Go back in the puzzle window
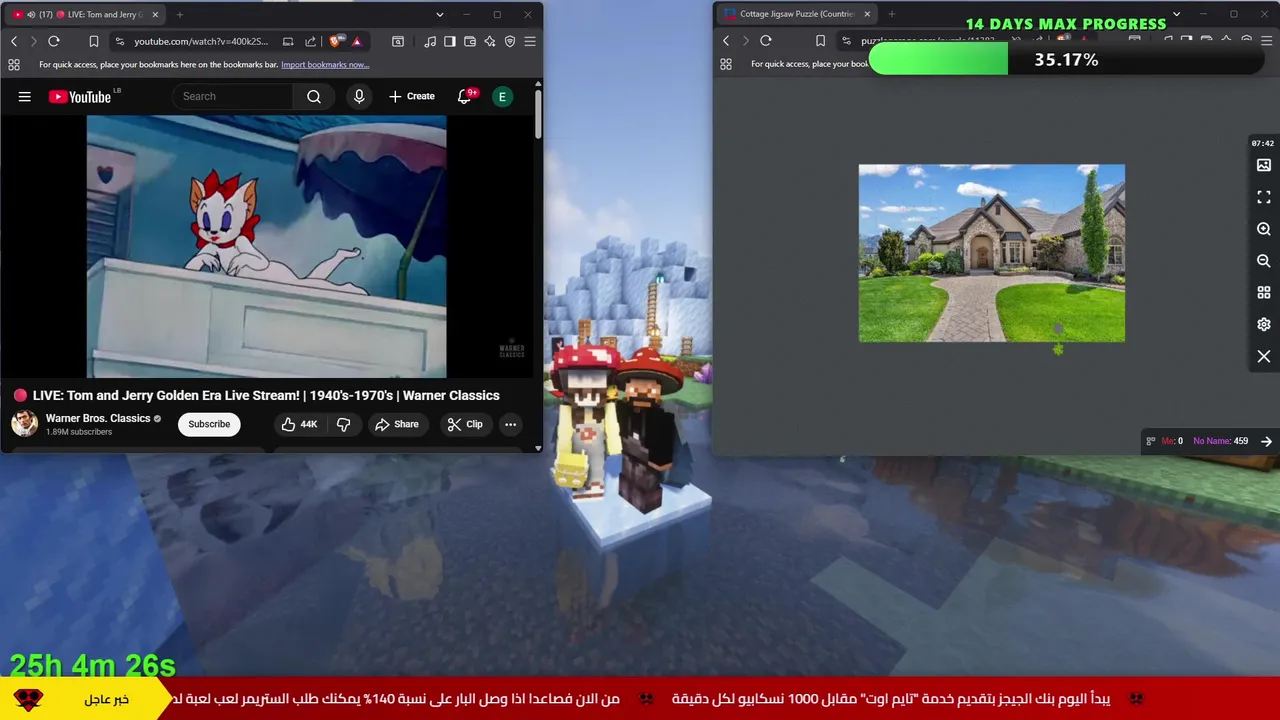Screen dimensions: 1280x720 tap(726, 41)
